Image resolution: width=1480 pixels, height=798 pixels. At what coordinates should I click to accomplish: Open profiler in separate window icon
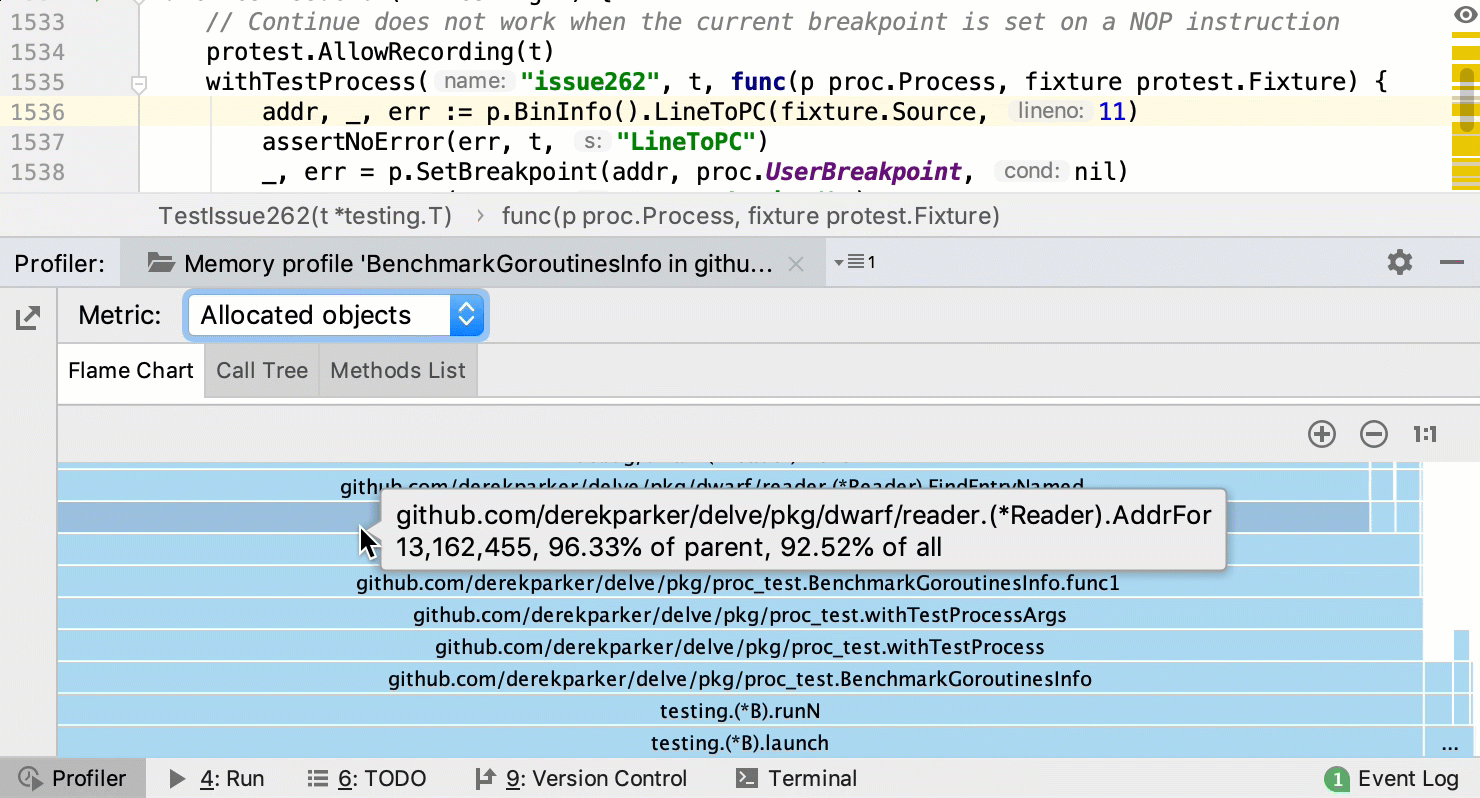[28, 319]
